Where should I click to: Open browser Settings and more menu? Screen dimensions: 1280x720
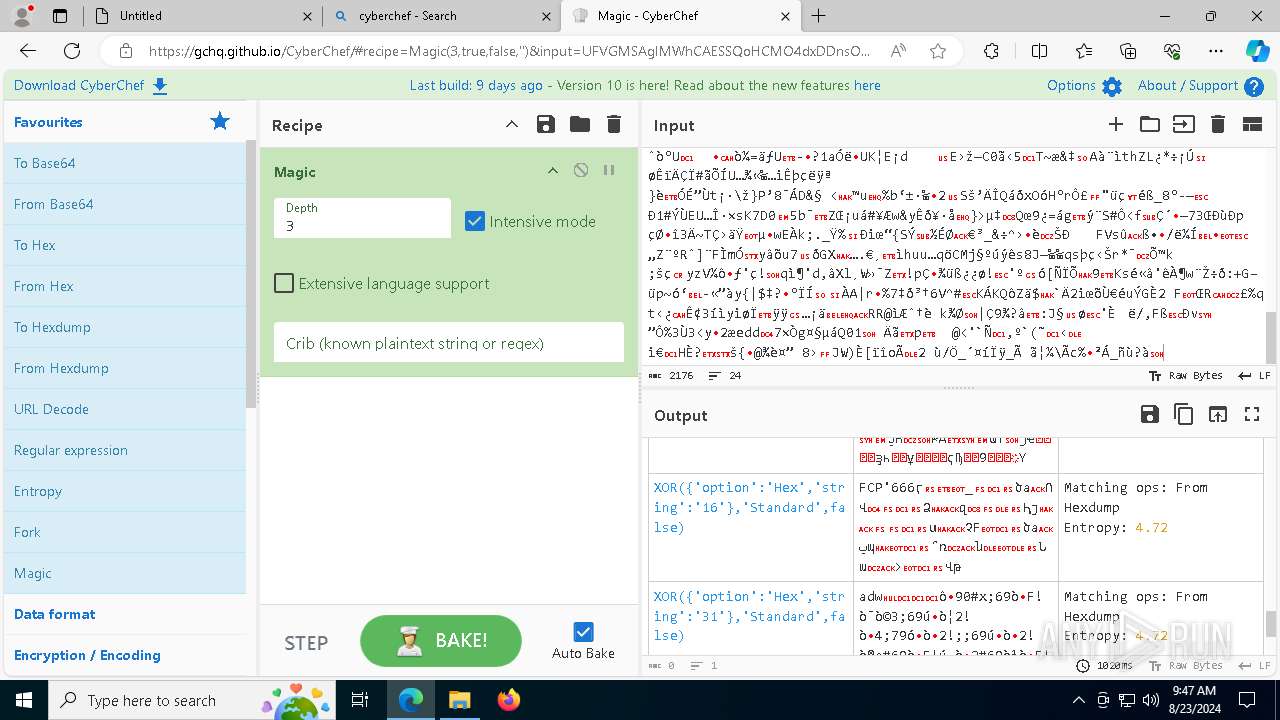pyautogui.click(x=1215, y=51)
